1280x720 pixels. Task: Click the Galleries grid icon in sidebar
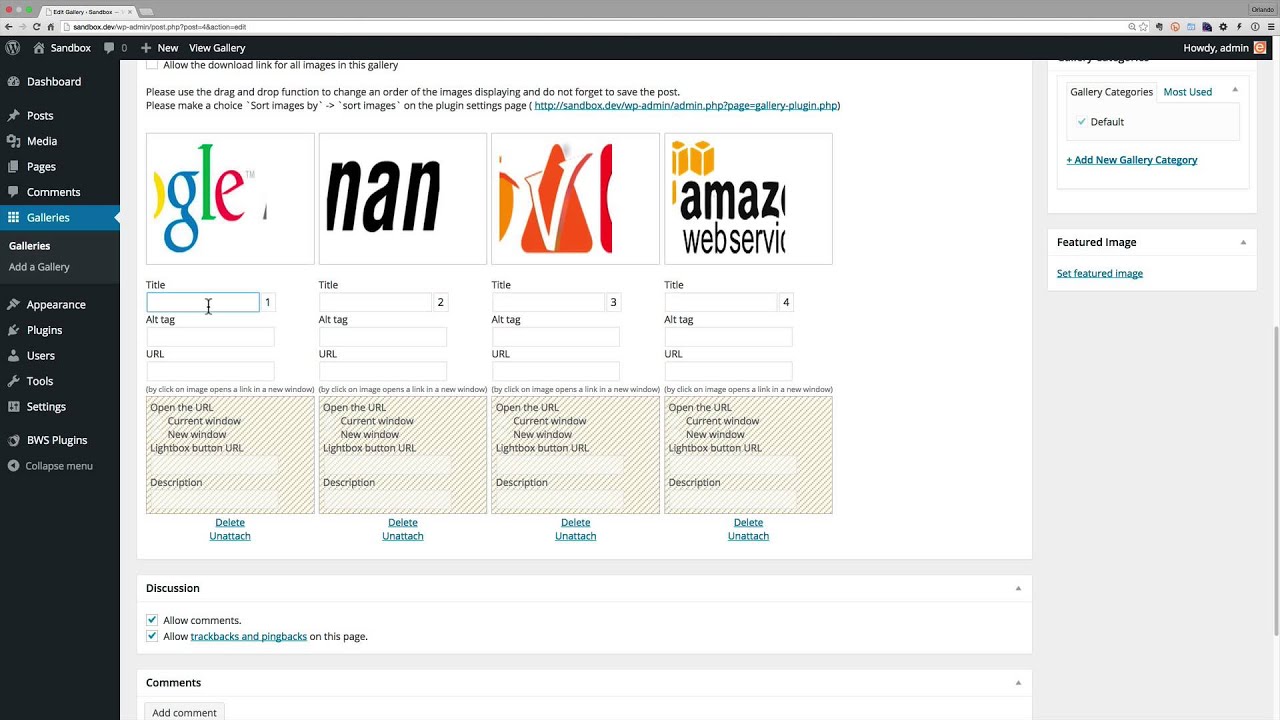pyautogui.click(x=13, y=218)
